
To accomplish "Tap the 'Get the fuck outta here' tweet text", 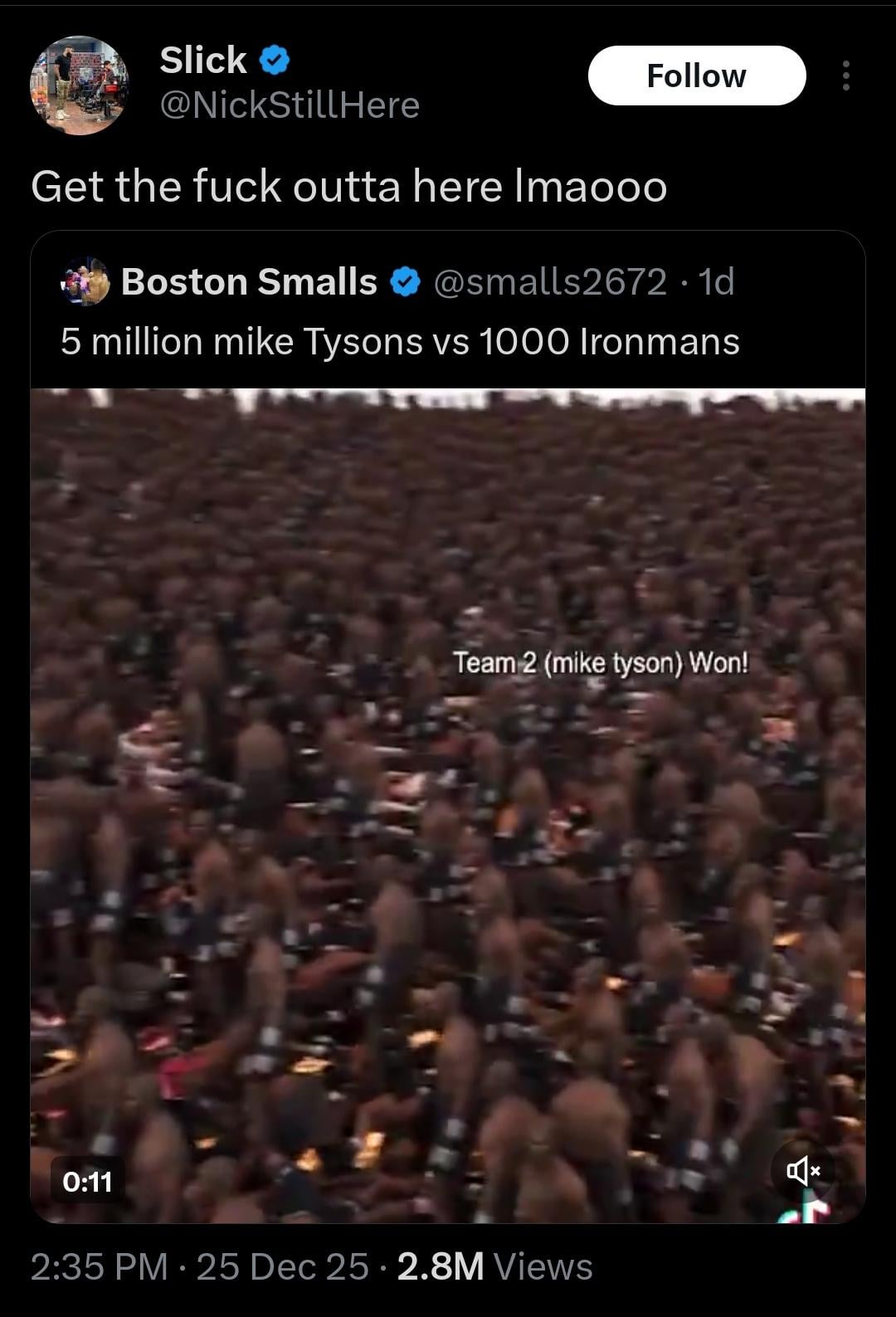I will click(349, 186).
